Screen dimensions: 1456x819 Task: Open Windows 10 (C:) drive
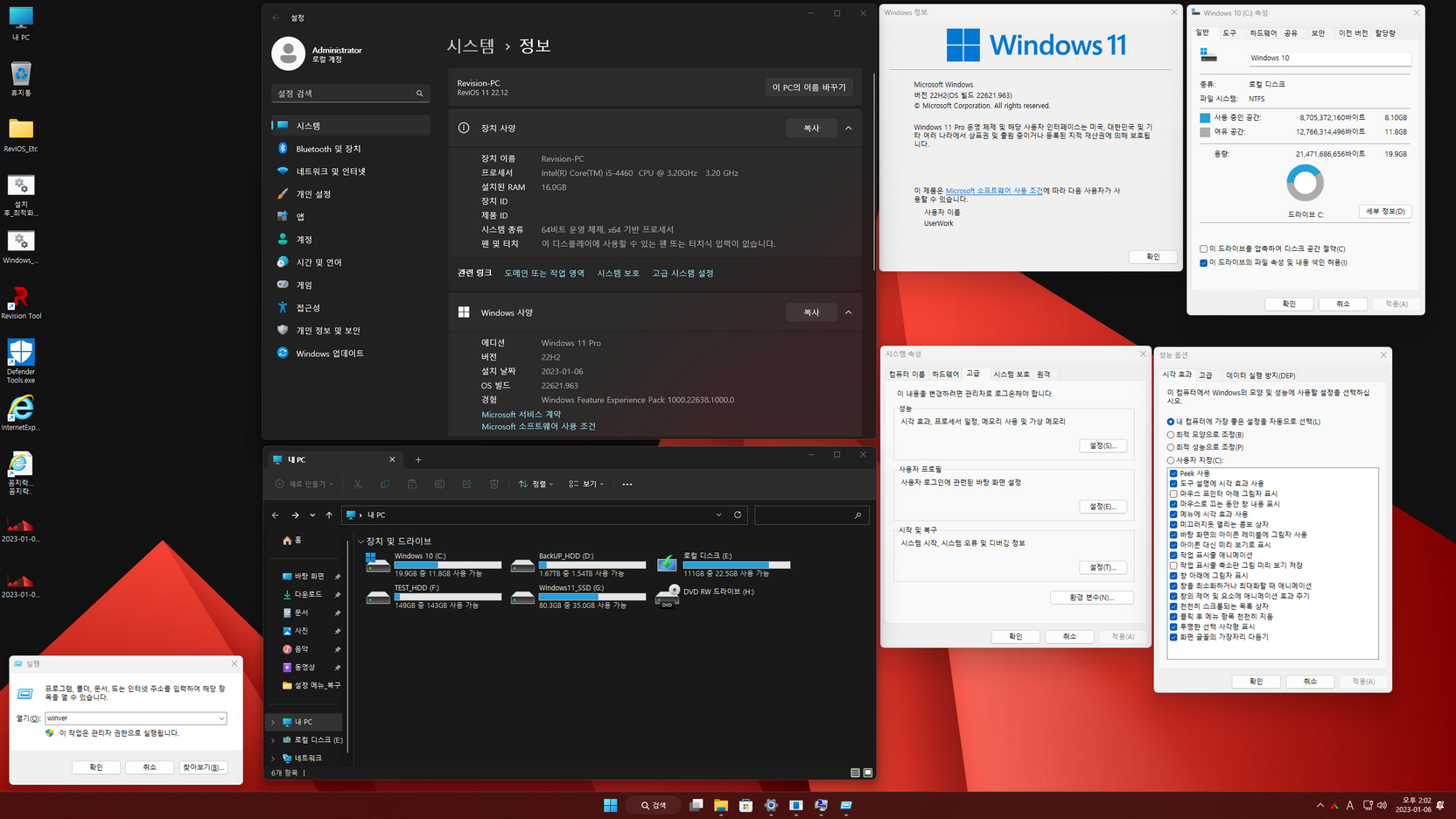tap(434, 564)
